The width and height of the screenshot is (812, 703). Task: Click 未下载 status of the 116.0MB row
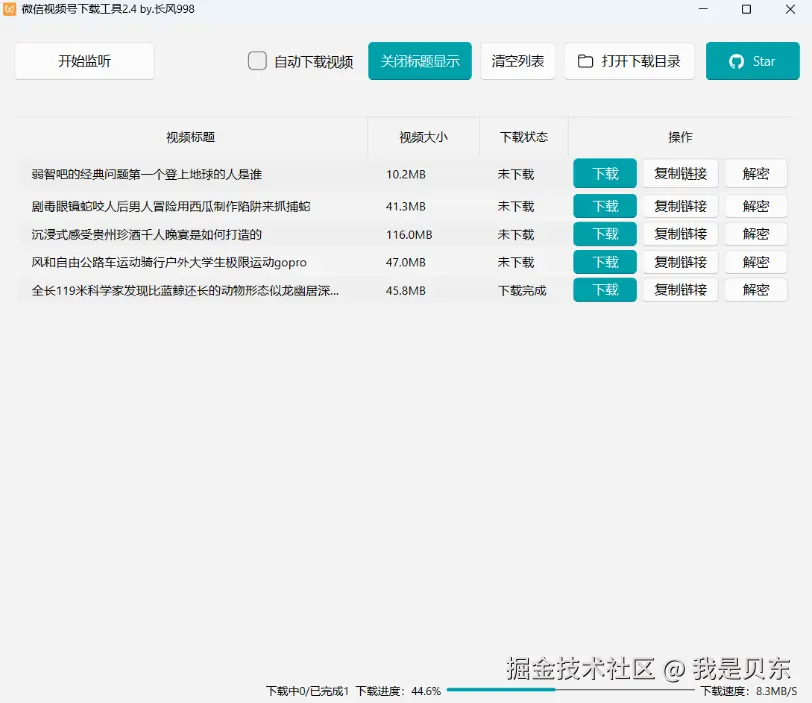(516, 235)
